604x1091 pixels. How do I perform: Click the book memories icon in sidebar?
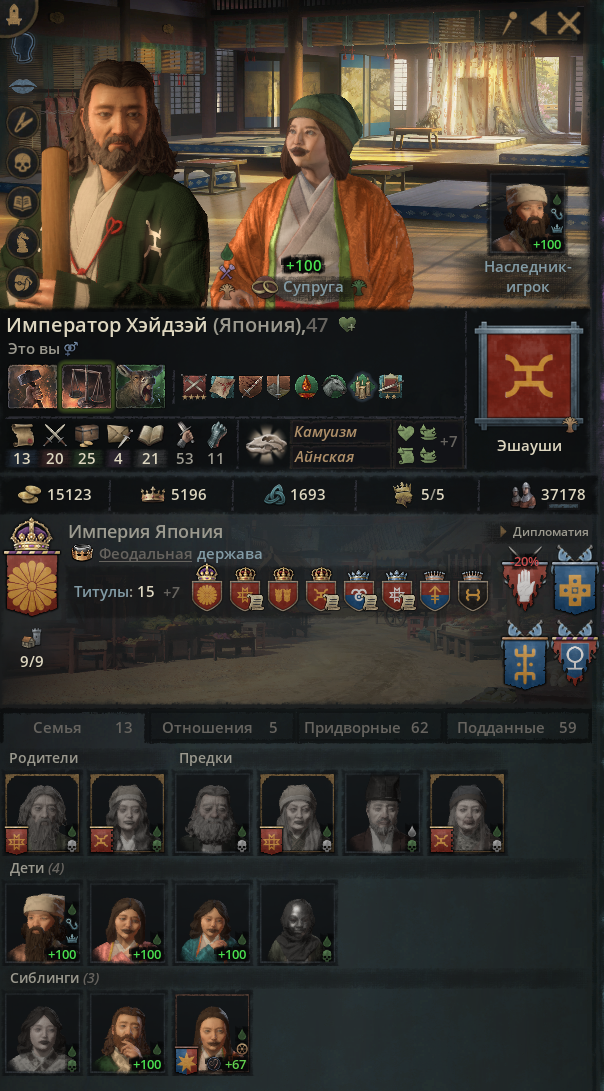click(x=22, y=202)
